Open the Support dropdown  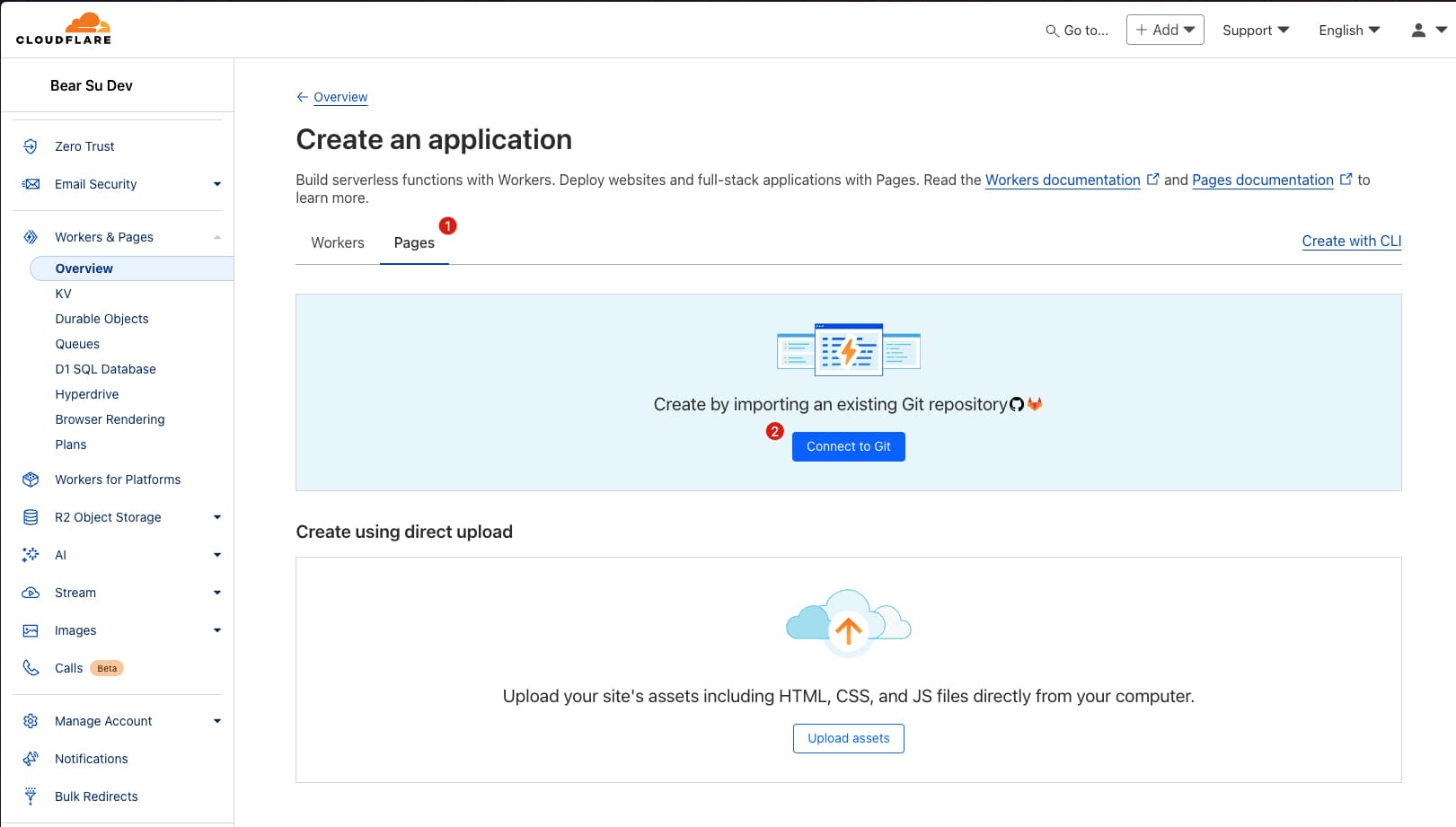[x=1256, y=30]
